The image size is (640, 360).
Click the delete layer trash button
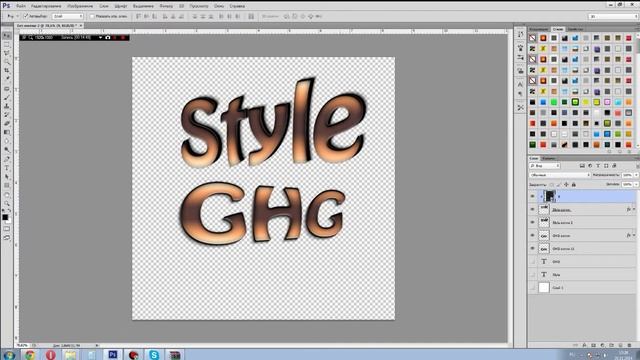pyautogui.click(x=629, y=345)
